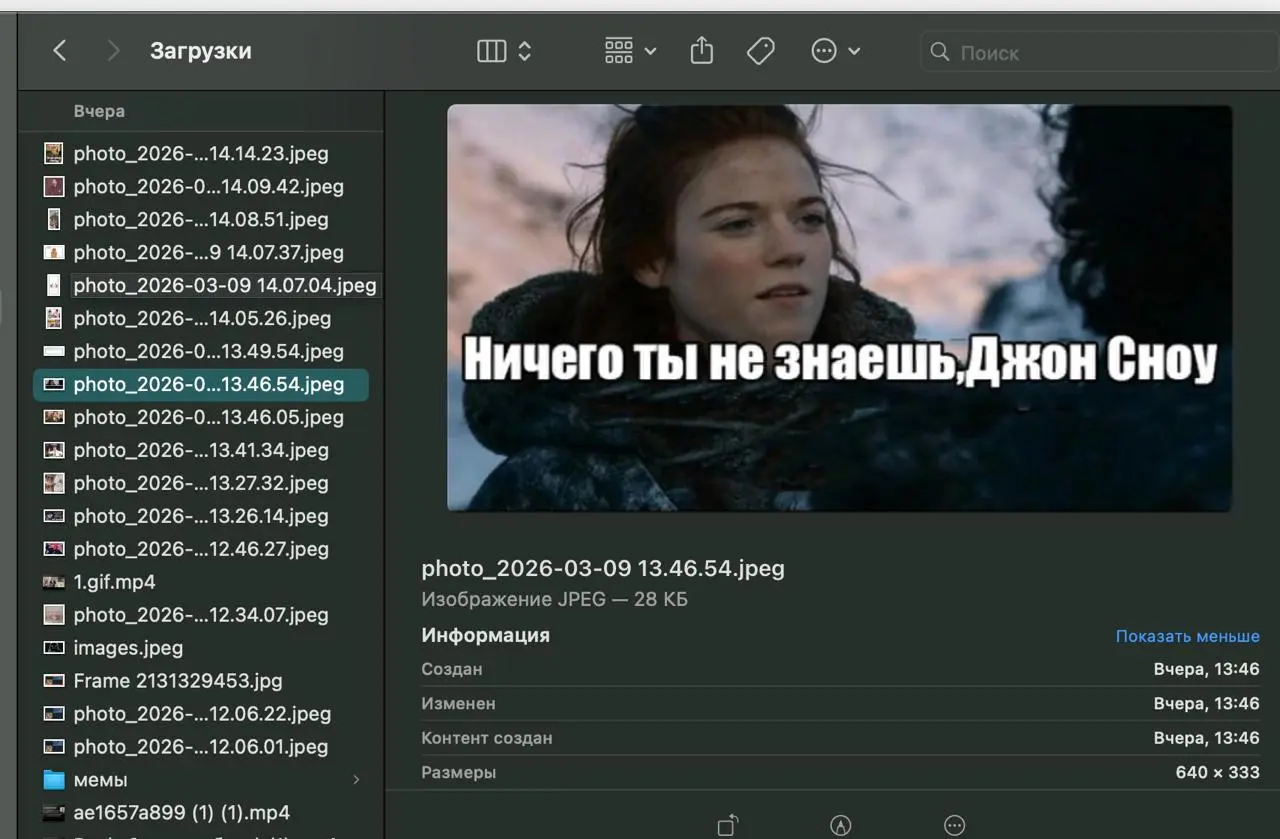Open the Tags toolbar icon
This screenshot has height=839, width=1280.
pyautogui.click(x=761, y=51)
